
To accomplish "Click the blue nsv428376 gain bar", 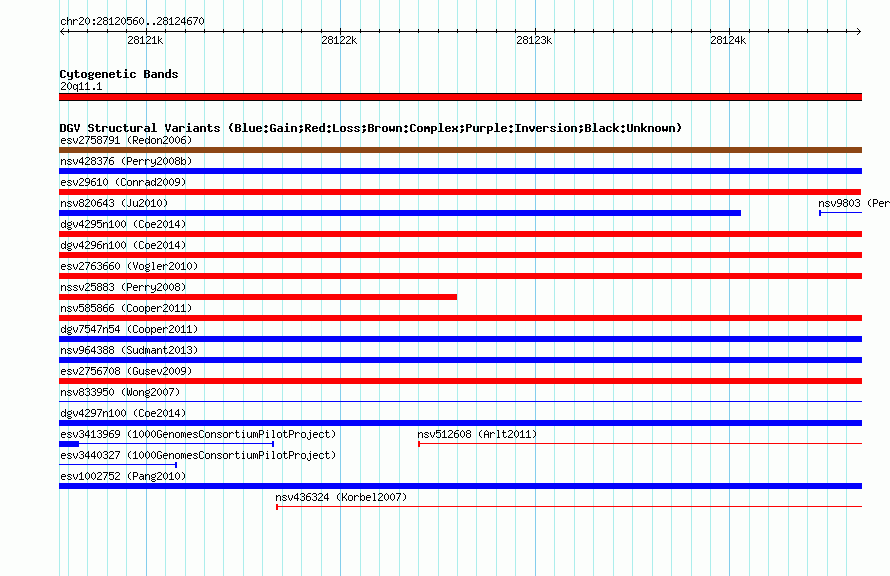I will coord(460,171).
